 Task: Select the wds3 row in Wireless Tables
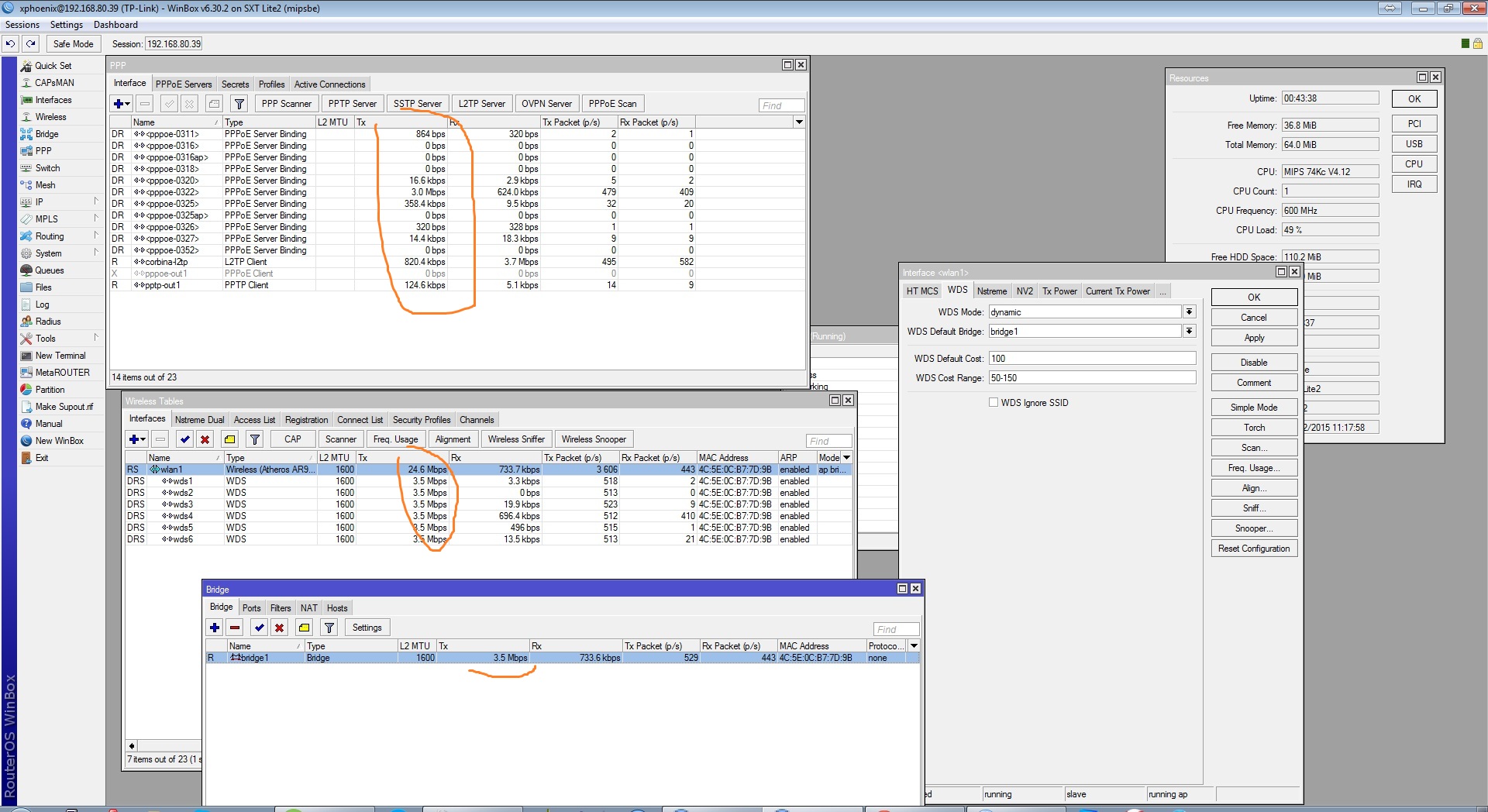pyautogui.click(x=183, y=504)
